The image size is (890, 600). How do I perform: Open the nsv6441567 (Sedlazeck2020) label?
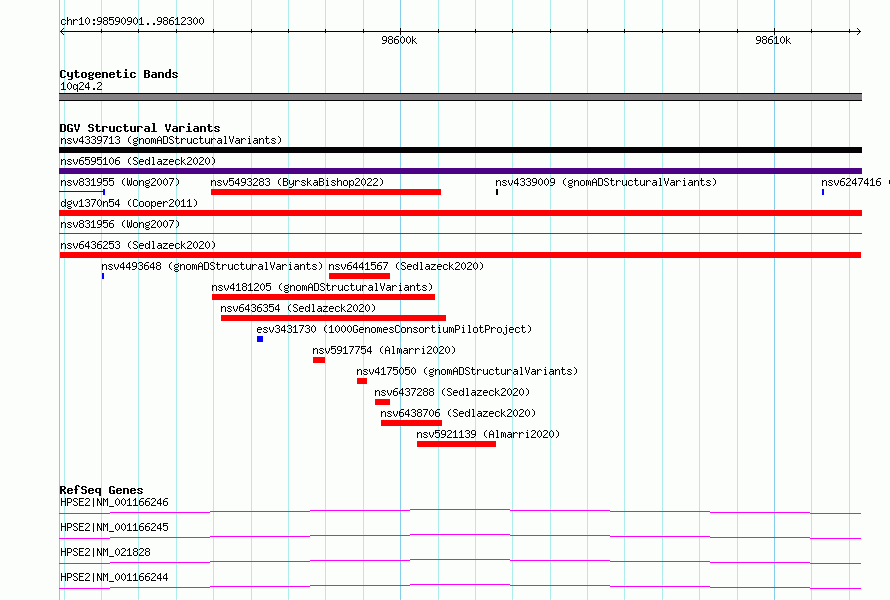coord(406,266)
